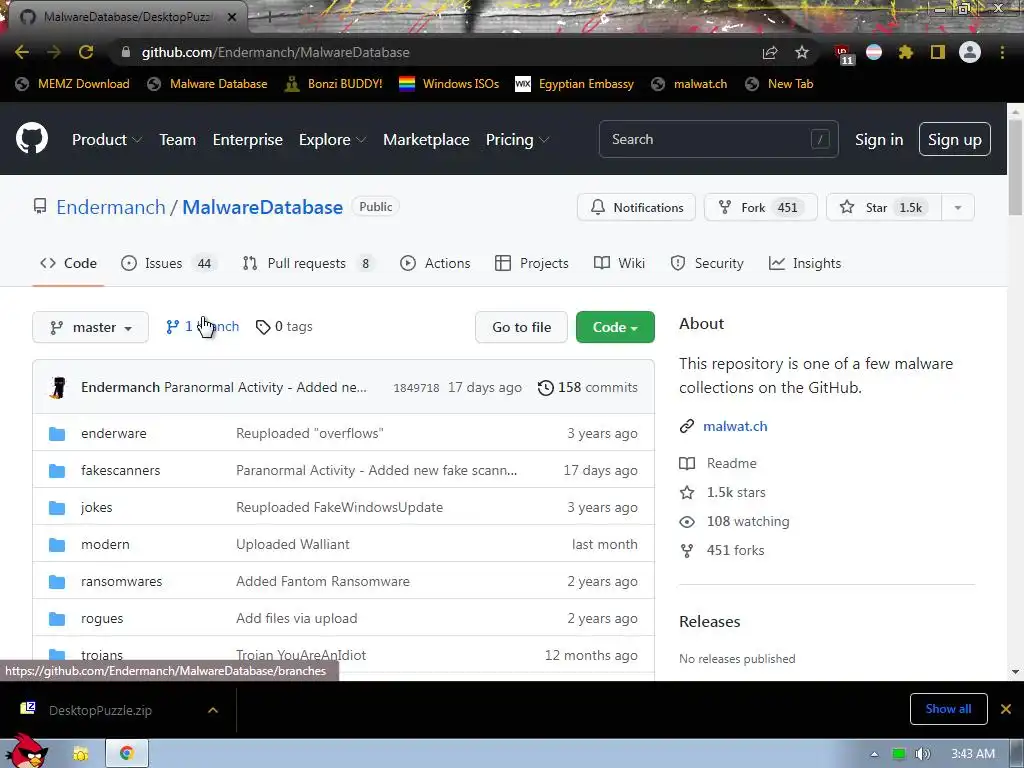Screen dimensions: 1024x768
Task: Reload the page with refresh icon
Action: click(86, 52)
